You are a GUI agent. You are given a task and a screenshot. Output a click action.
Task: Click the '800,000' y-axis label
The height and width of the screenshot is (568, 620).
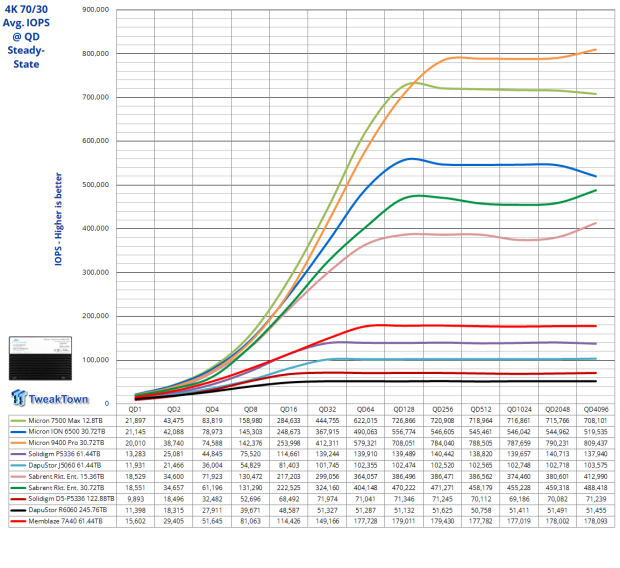95,53
